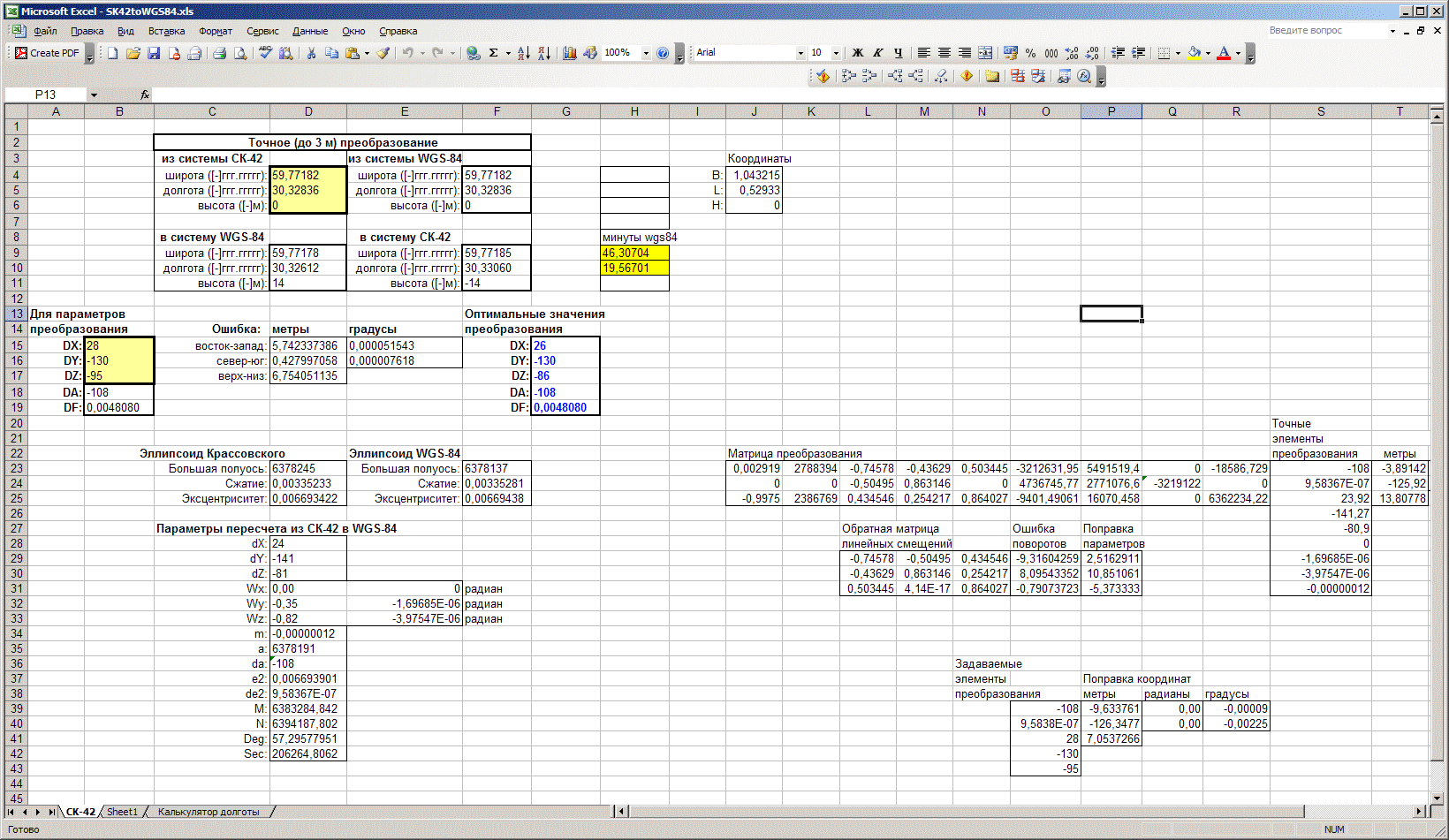Open the Chart Wizard icon
The height and width of the screenshot is (840, 1449).
point(570,53)
